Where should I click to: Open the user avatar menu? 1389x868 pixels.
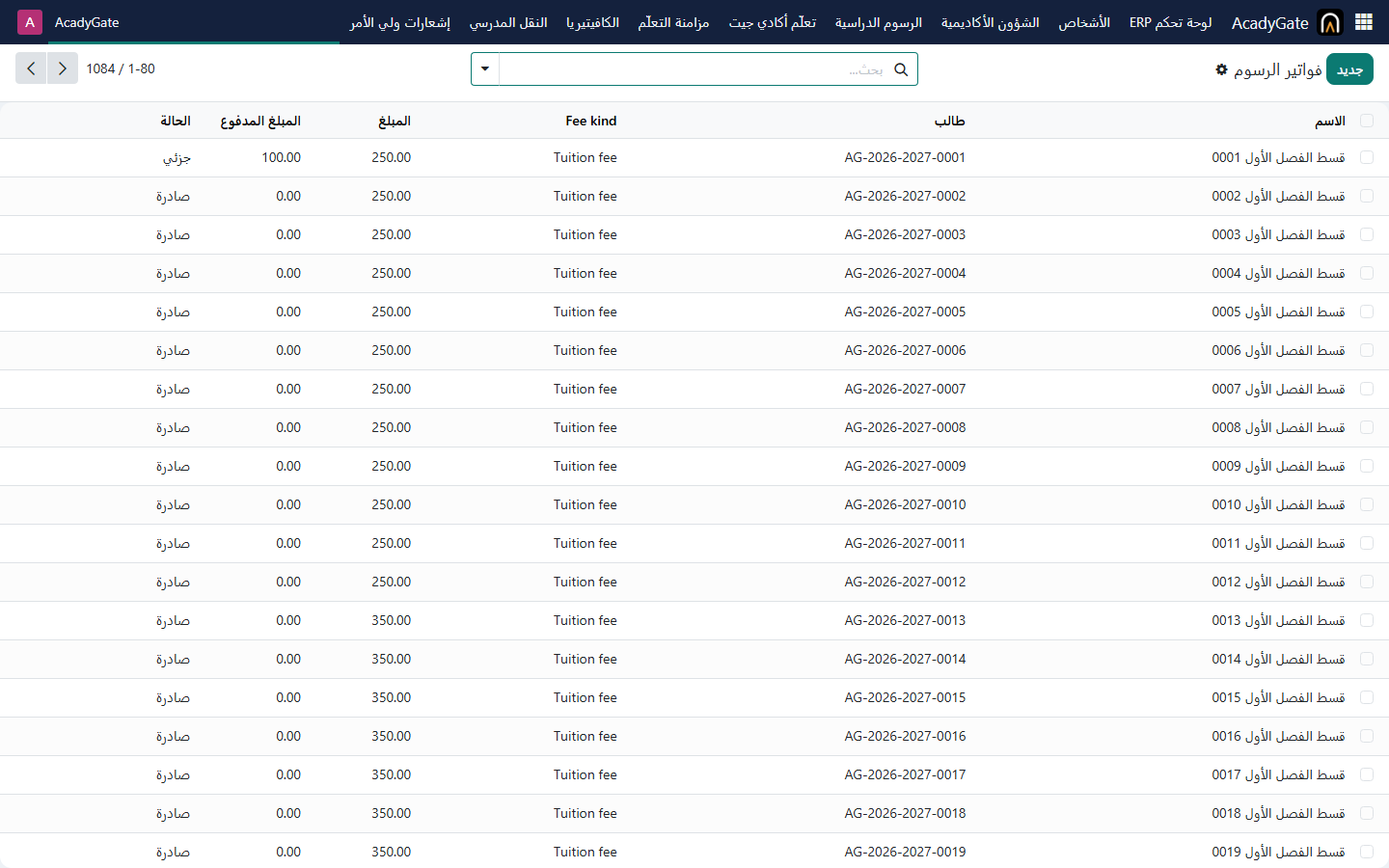[30, 22]
